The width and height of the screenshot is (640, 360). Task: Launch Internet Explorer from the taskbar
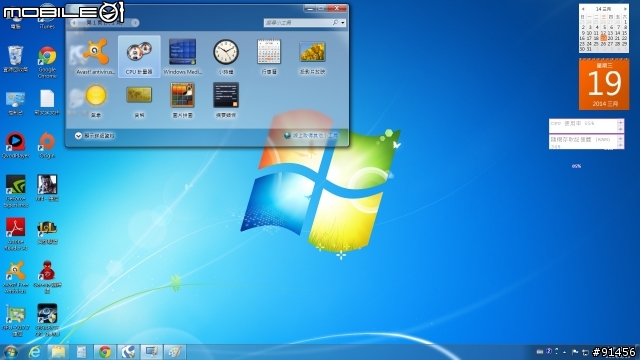tap(35, 352)
